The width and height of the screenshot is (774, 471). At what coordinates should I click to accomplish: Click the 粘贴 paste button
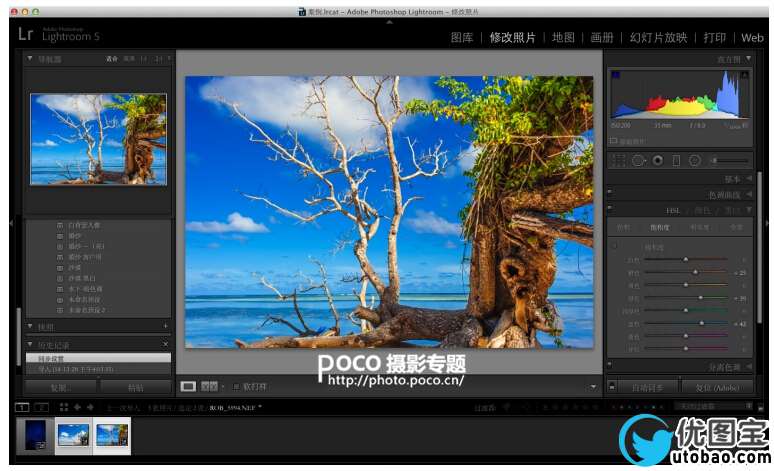click(135, 387)
